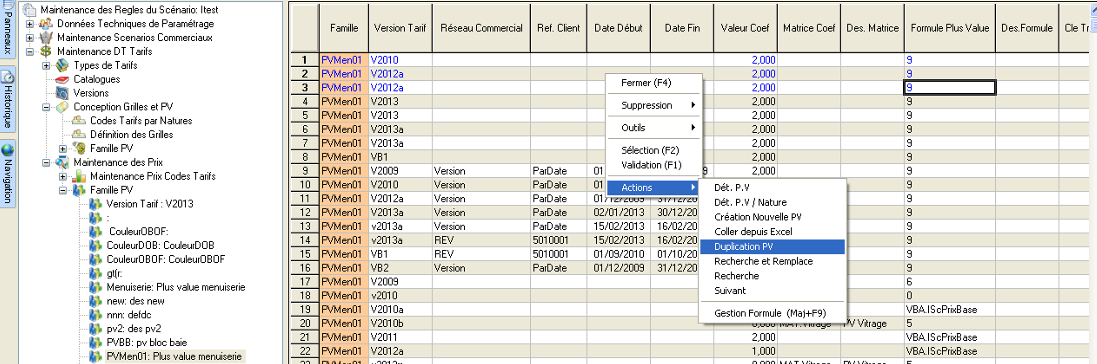Select Gestion Formule (Maj+F9) entry
The image size is (1097, 364).
click(772, 313)
